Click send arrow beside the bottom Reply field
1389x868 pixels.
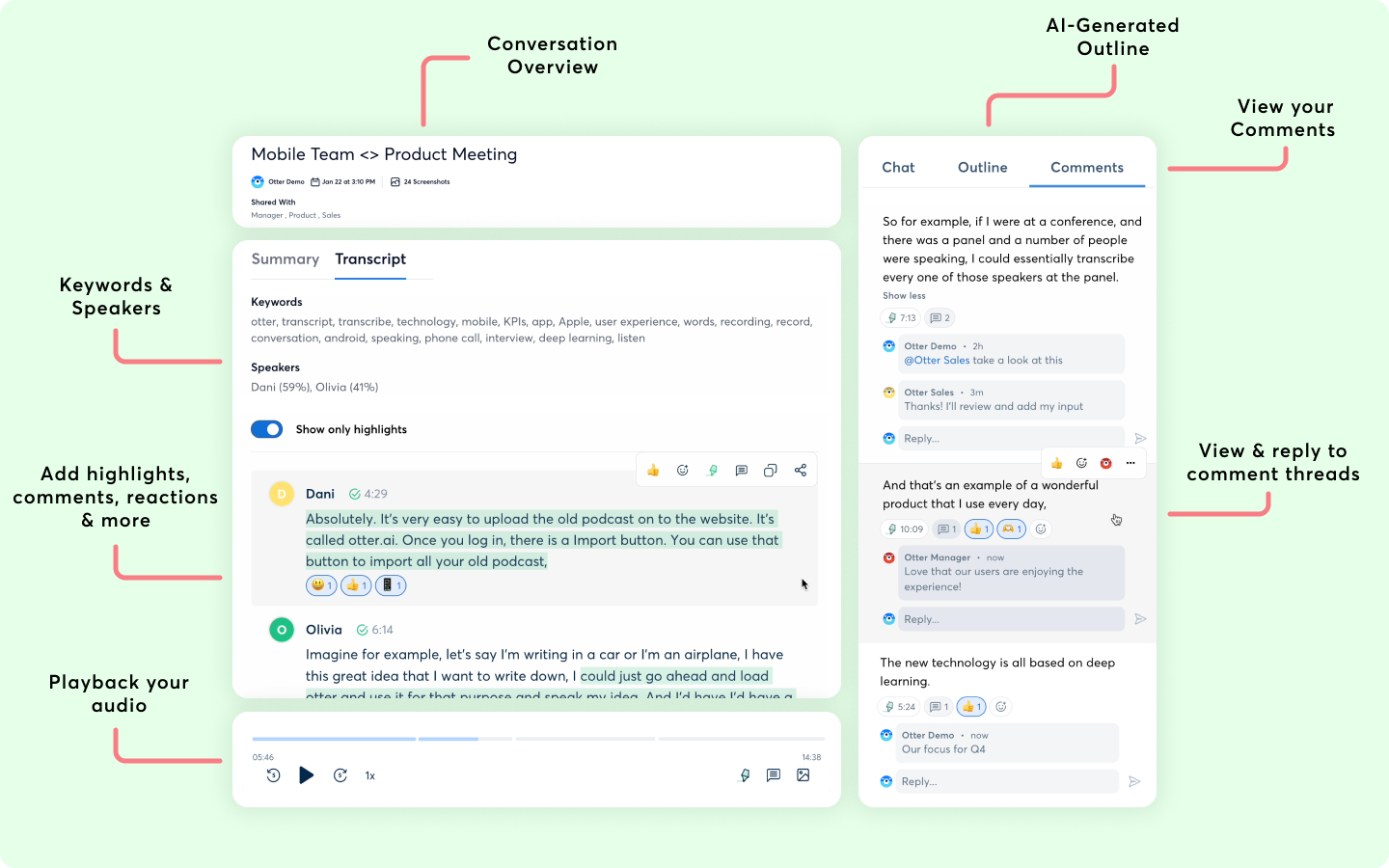coord(1134,781)
